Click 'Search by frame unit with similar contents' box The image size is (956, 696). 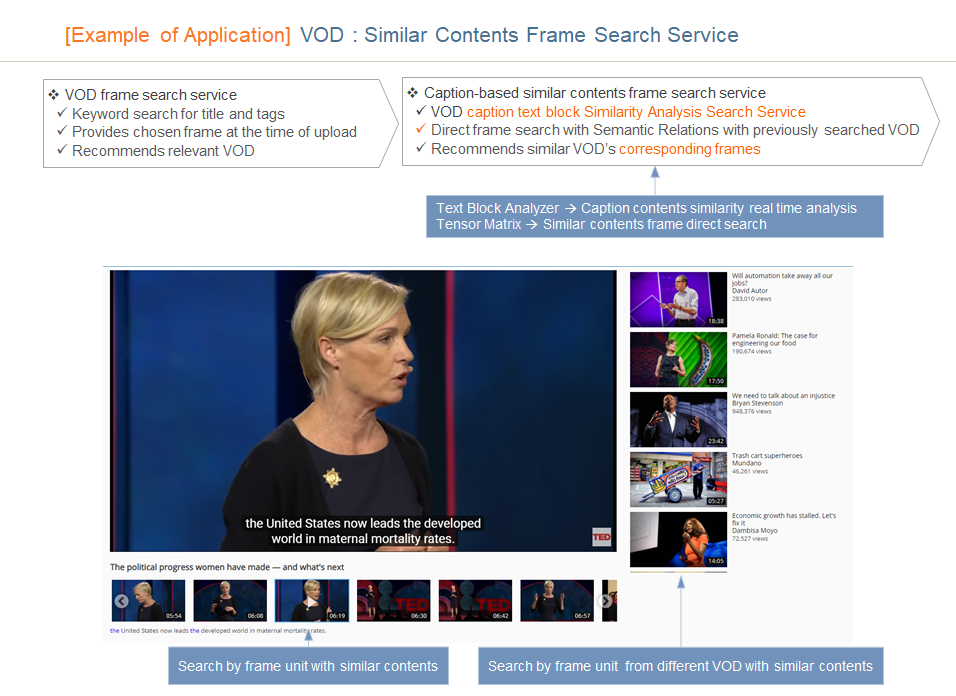tap(308, 666)
